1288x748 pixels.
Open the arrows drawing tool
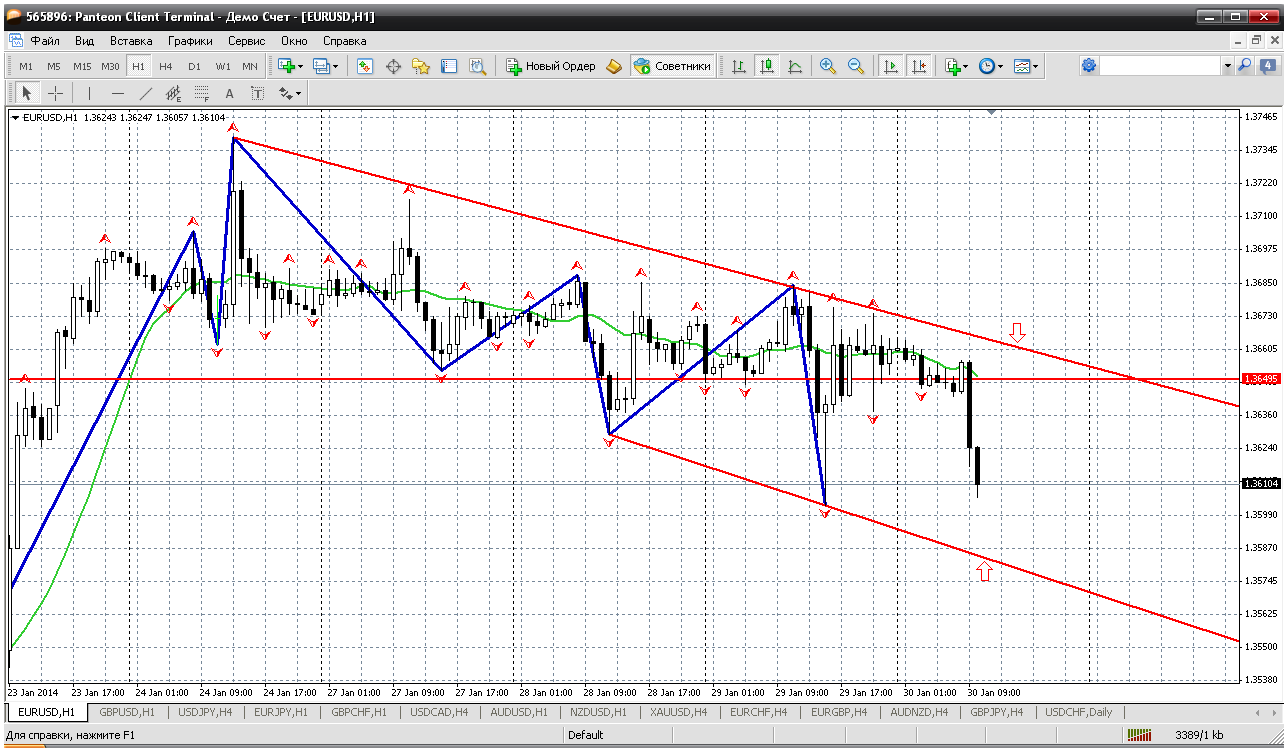285,93
